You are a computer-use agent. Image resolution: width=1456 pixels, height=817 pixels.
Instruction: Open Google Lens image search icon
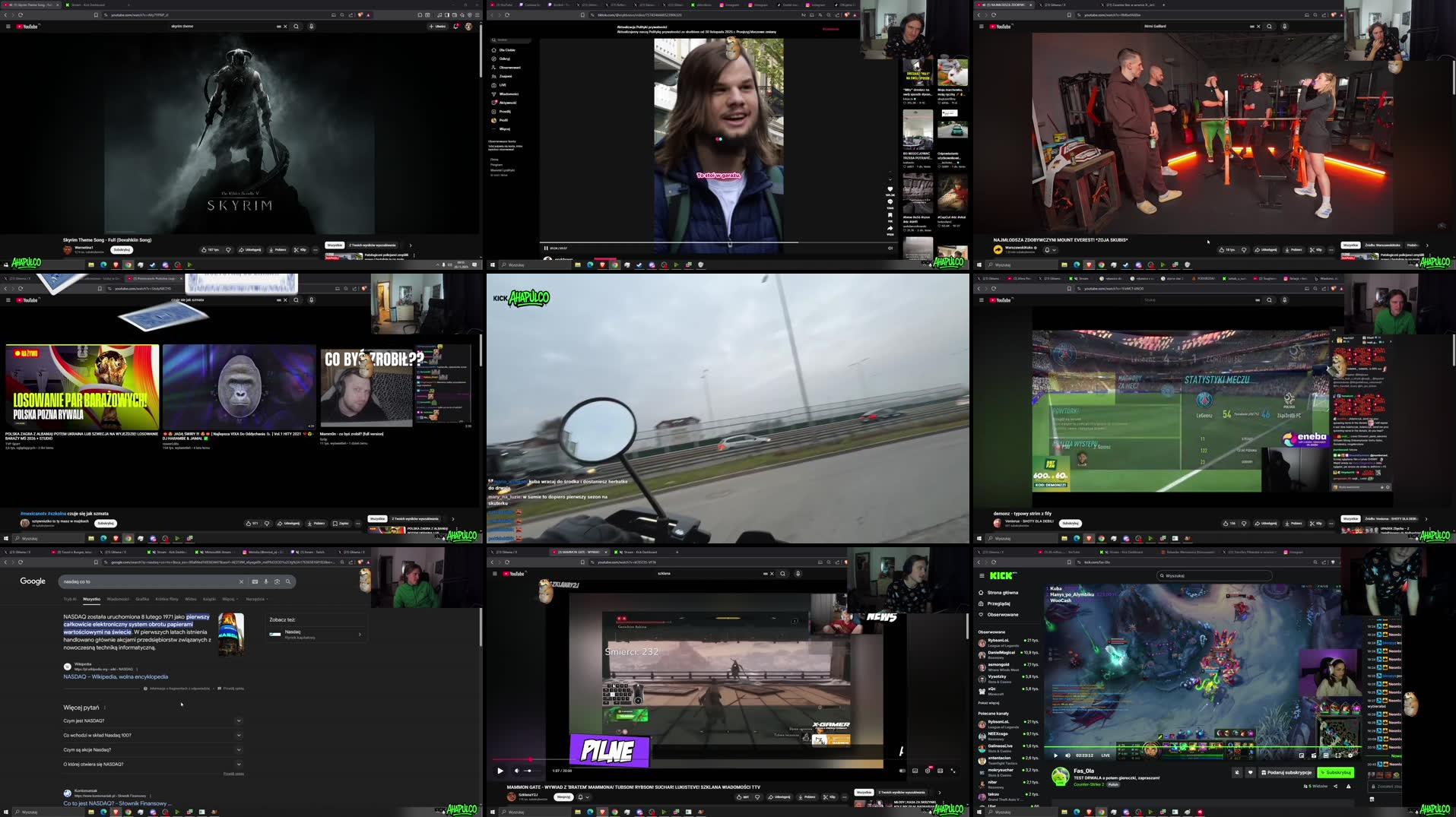(277, 581)
